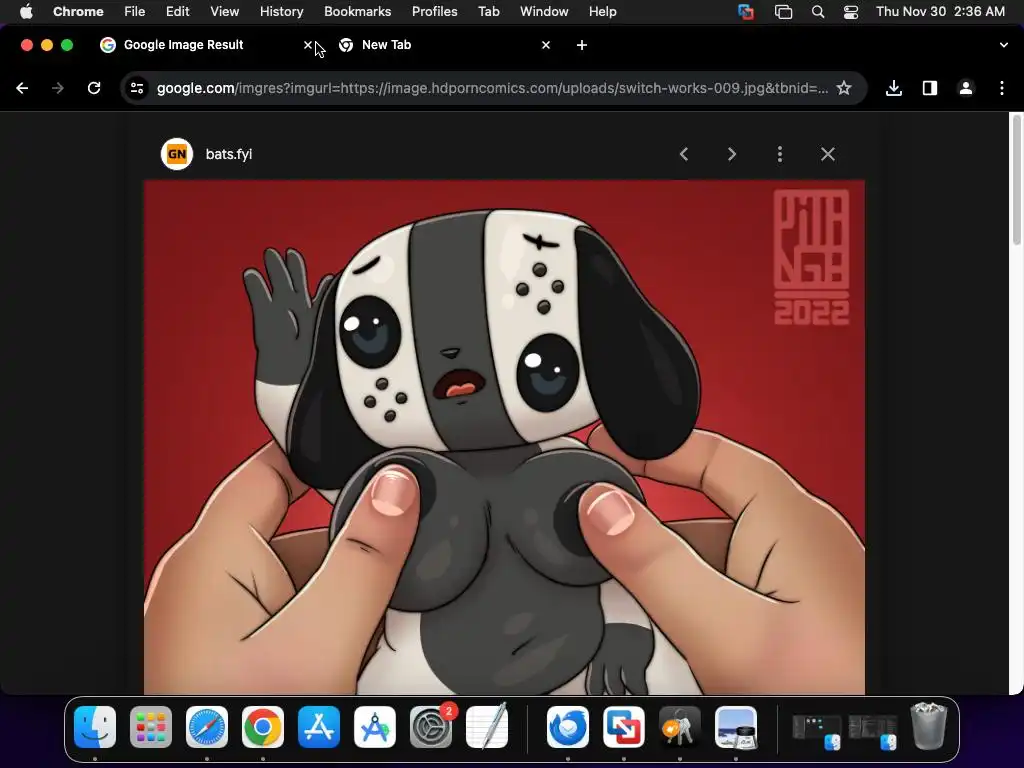
Task: Add a new tab with plus button
Action: (x=582, y=45)
